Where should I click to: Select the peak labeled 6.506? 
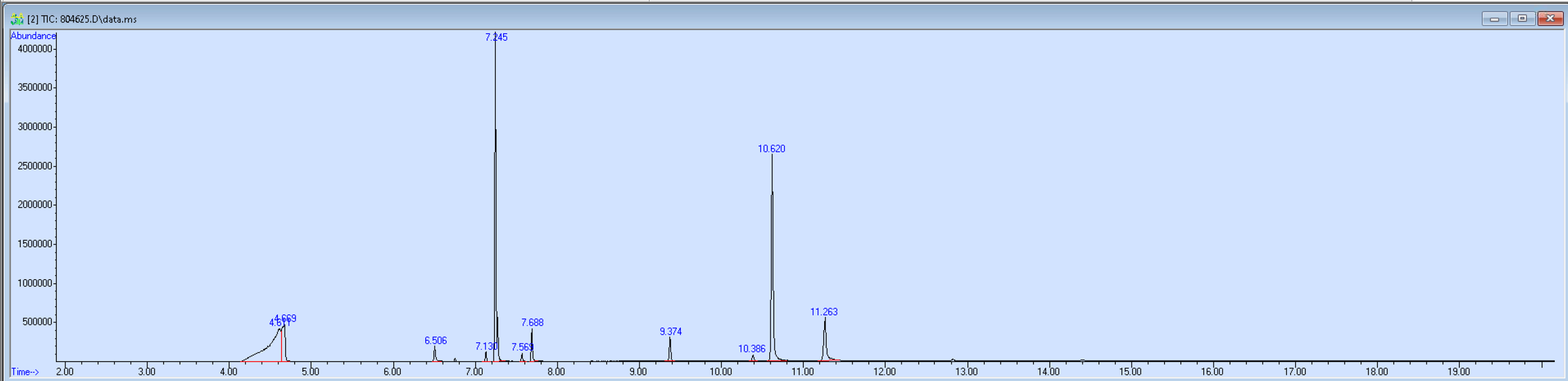(x=436, y=341)
